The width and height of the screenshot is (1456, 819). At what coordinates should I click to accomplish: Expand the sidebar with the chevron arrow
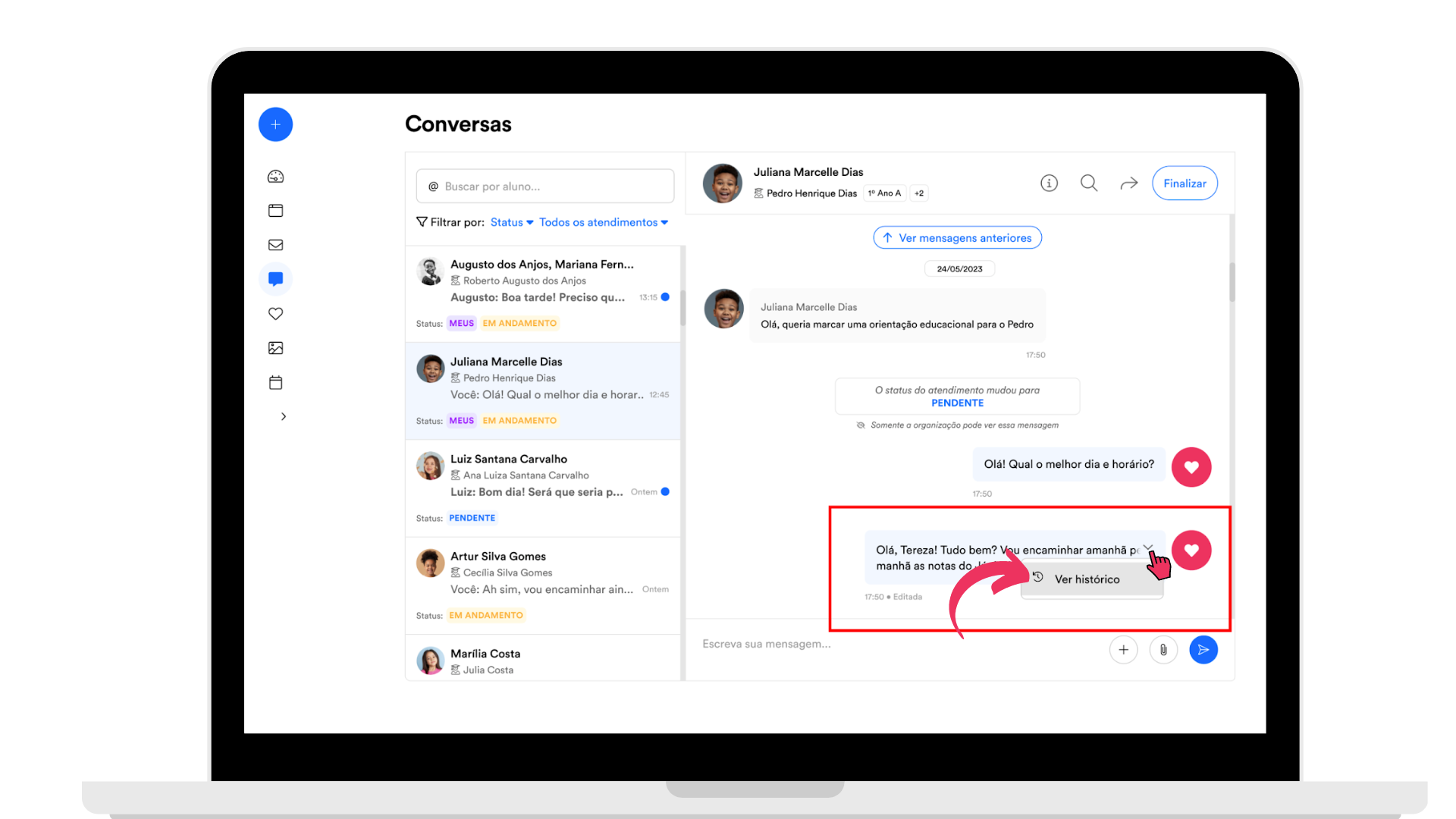tap(283, 416)
